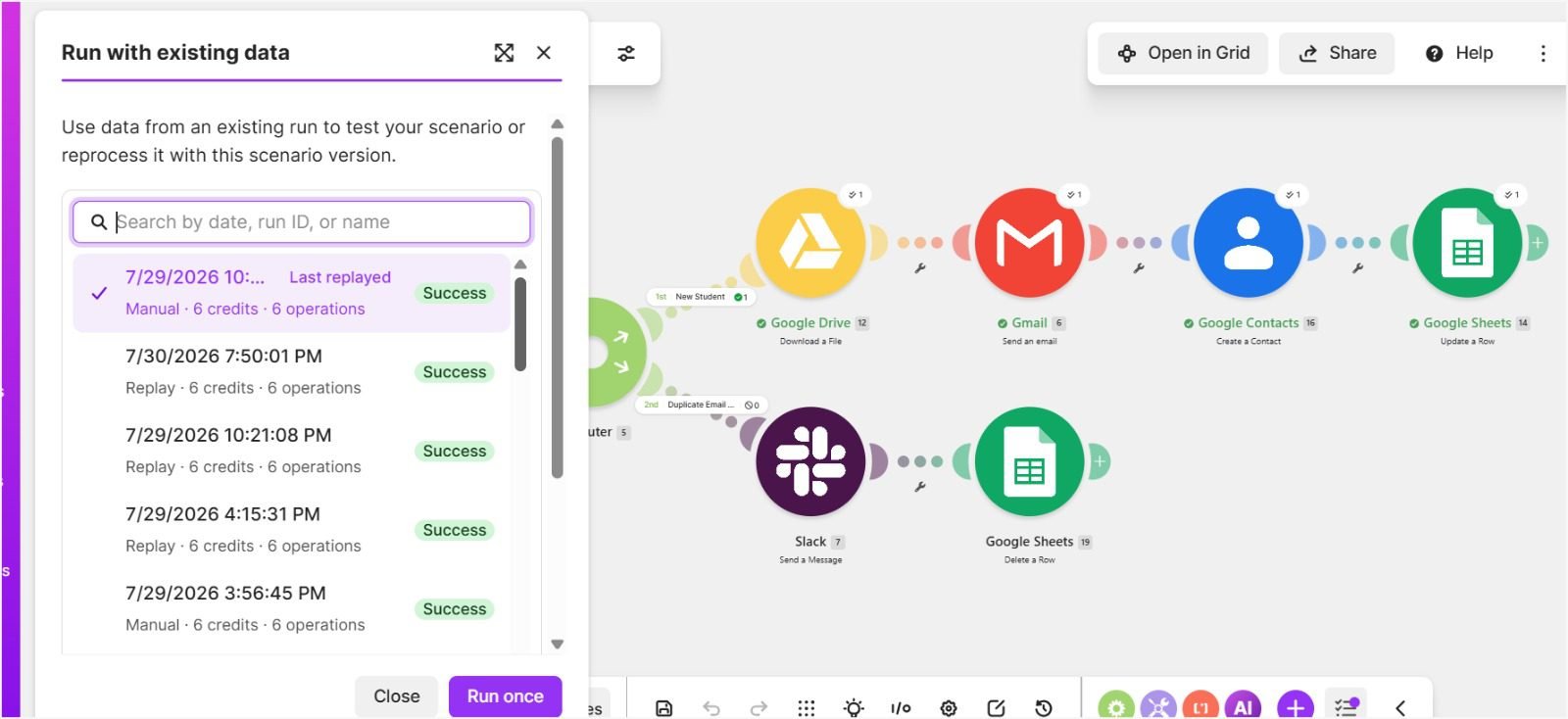The height and width of the screenshot is (719, 1568).
Task: Open the Gmail Send an email module
Action: (x=1029, y=242)
